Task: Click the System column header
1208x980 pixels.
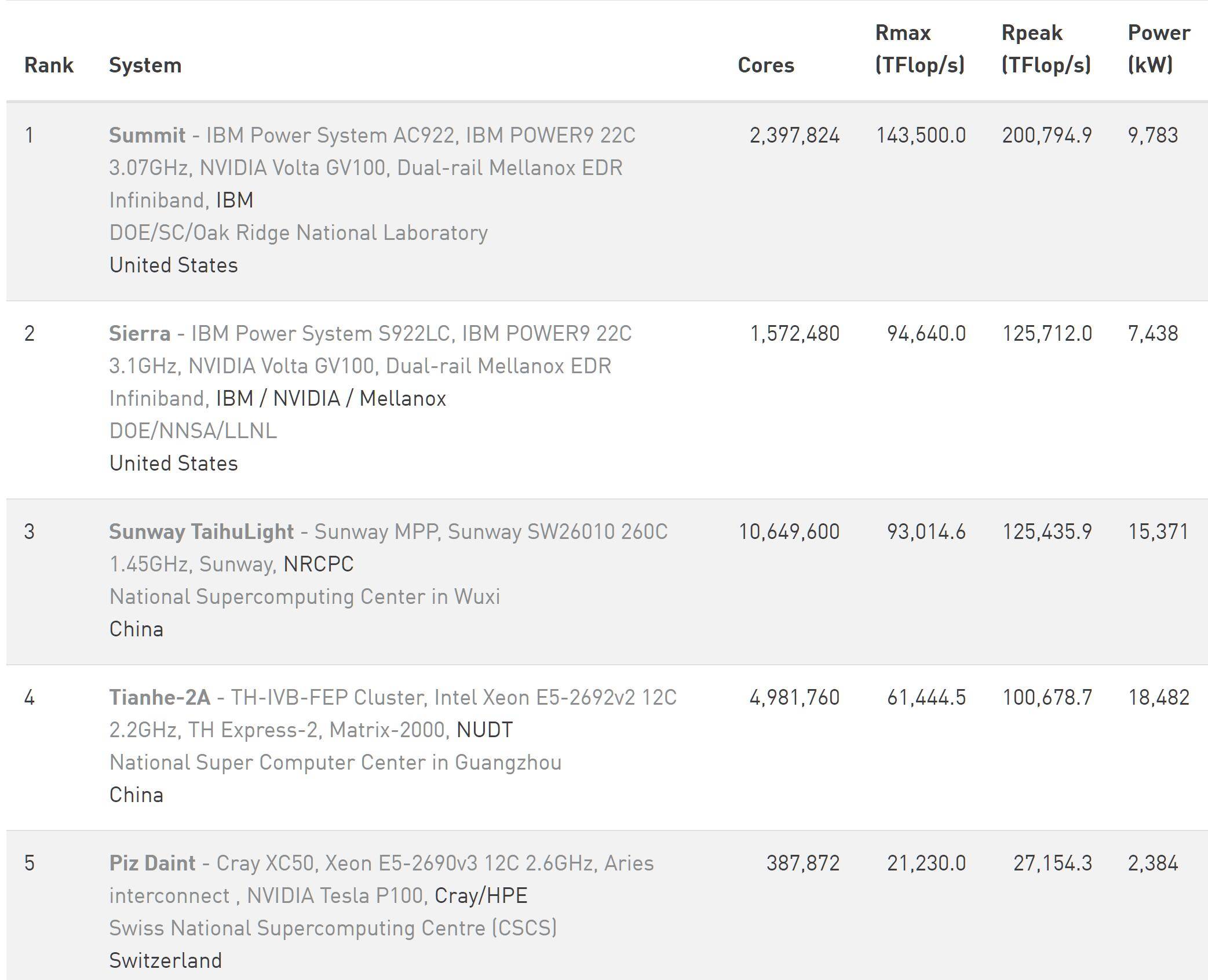Action: tap(145, 65)
